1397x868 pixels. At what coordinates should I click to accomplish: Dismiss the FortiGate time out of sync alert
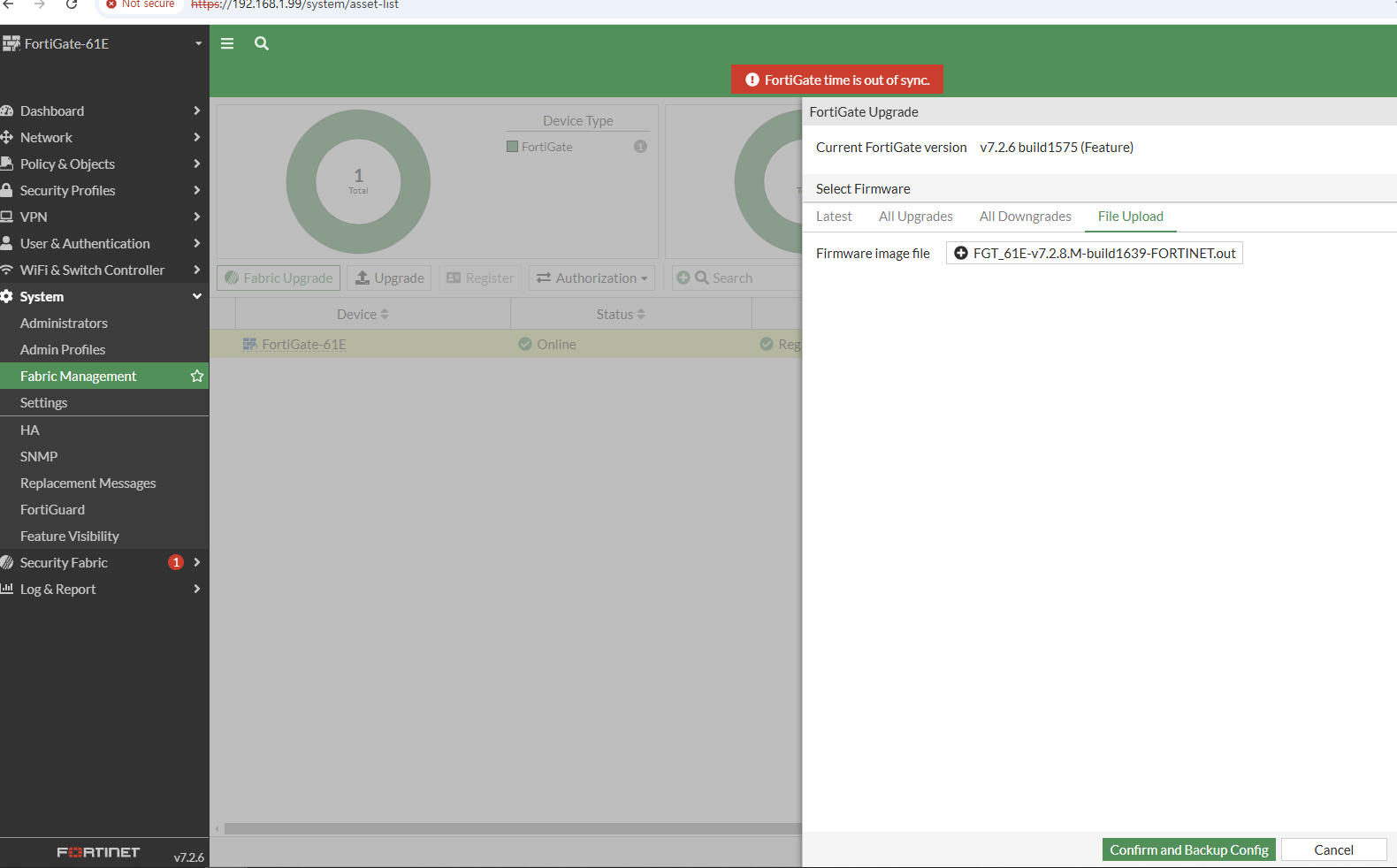pos(837,80)
